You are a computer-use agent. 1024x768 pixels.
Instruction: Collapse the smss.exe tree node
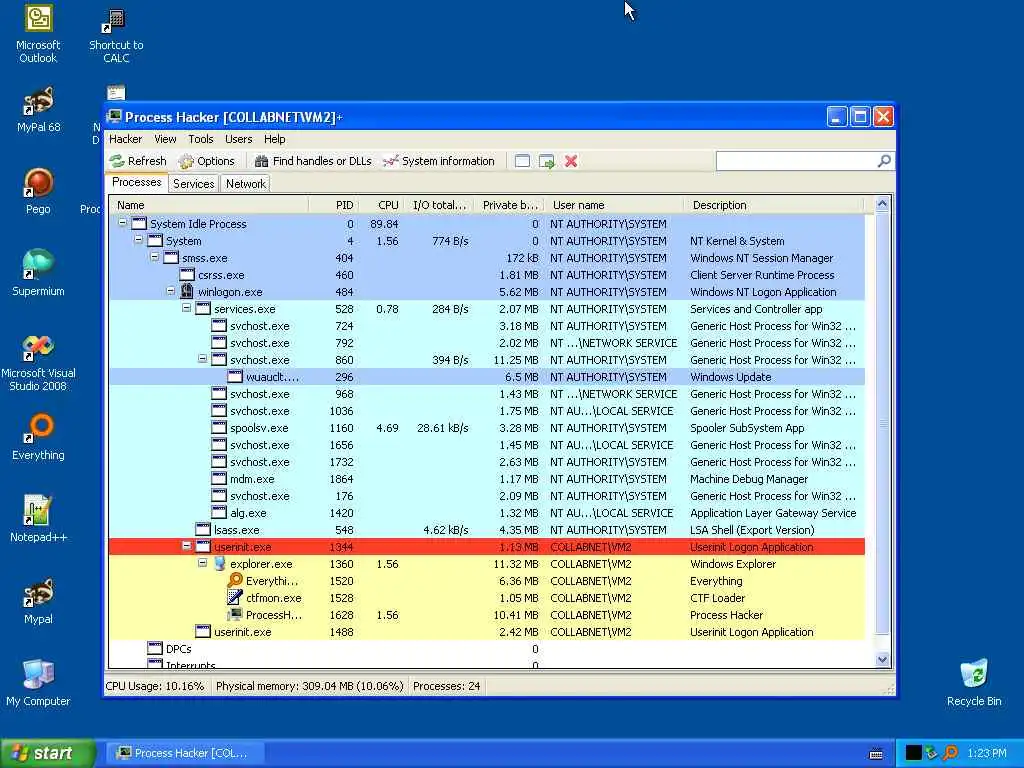[x=154, y=257]
